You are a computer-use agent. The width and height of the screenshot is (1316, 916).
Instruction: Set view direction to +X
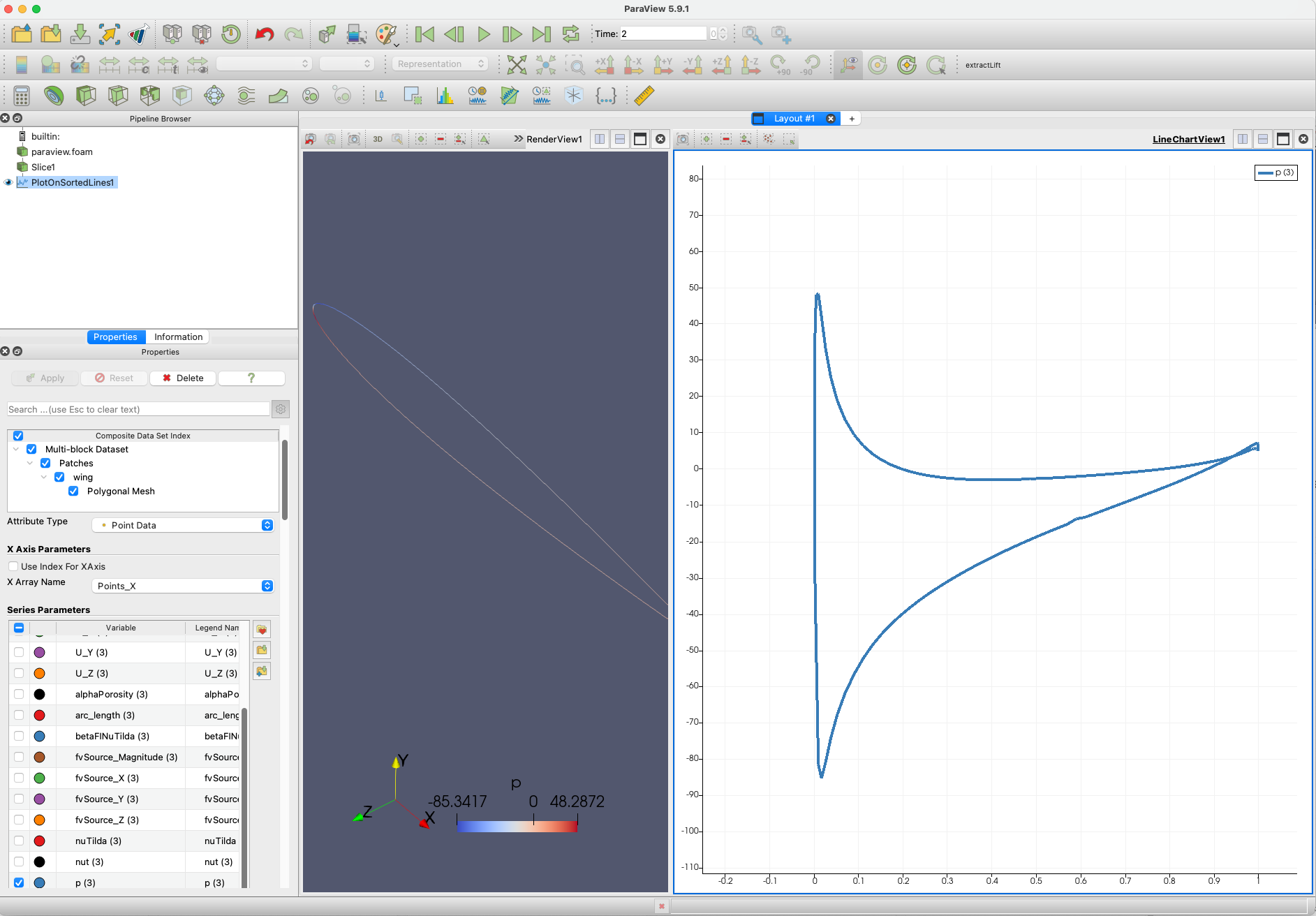pos(605,64)
